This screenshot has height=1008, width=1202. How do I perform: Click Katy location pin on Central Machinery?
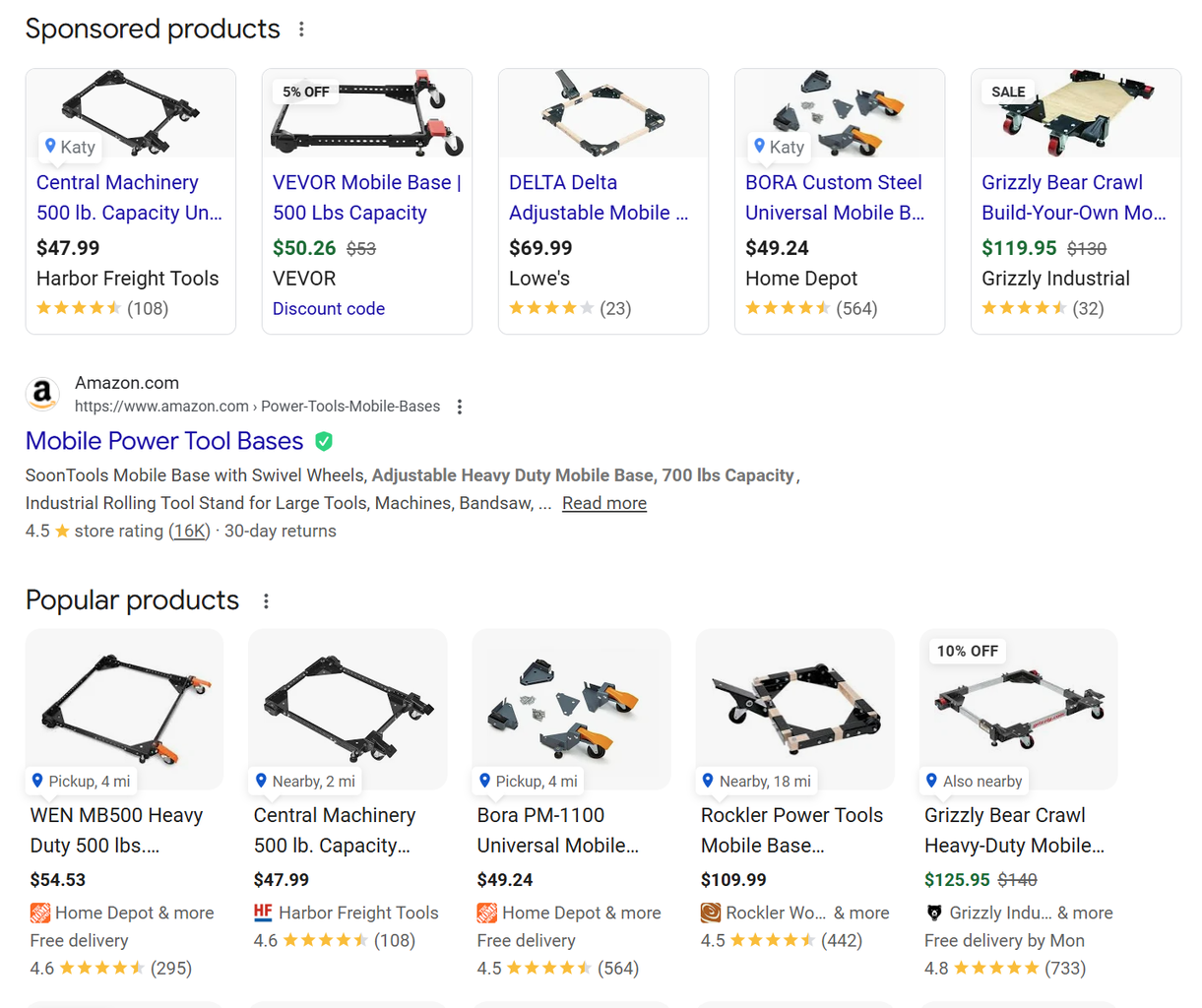(x=50, y=146)
